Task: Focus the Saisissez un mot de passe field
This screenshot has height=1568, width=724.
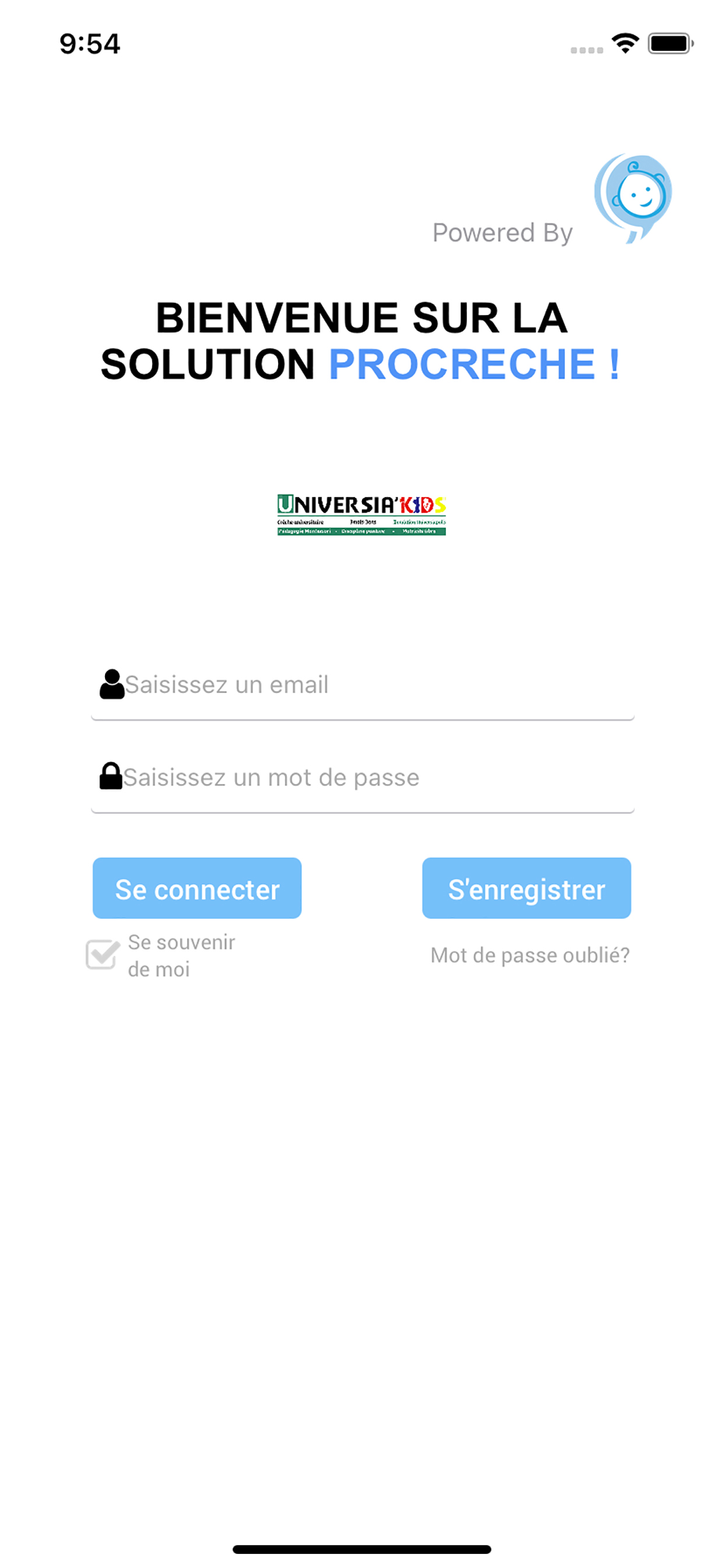Action: 363,778
